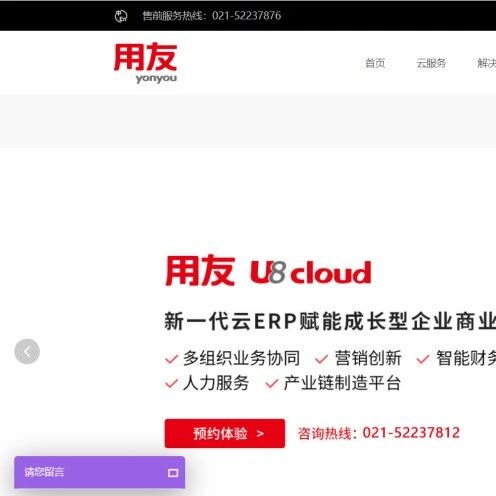496x496 pixels.
Task: Click the 咨询热线: 021-52237812 text
Action: 379,433
